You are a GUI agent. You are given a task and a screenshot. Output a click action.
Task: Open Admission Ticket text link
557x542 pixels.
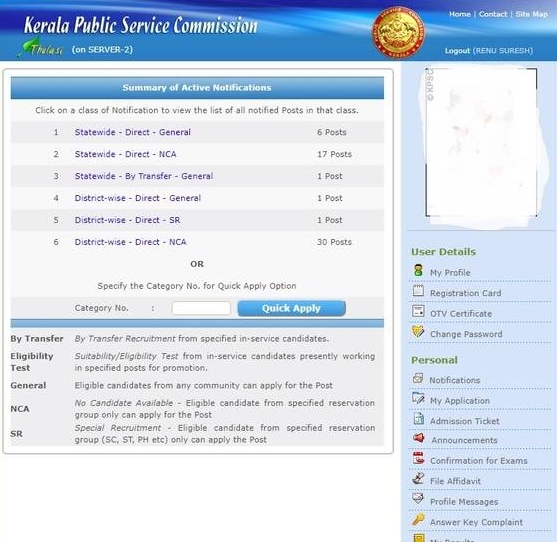point(465,421)
